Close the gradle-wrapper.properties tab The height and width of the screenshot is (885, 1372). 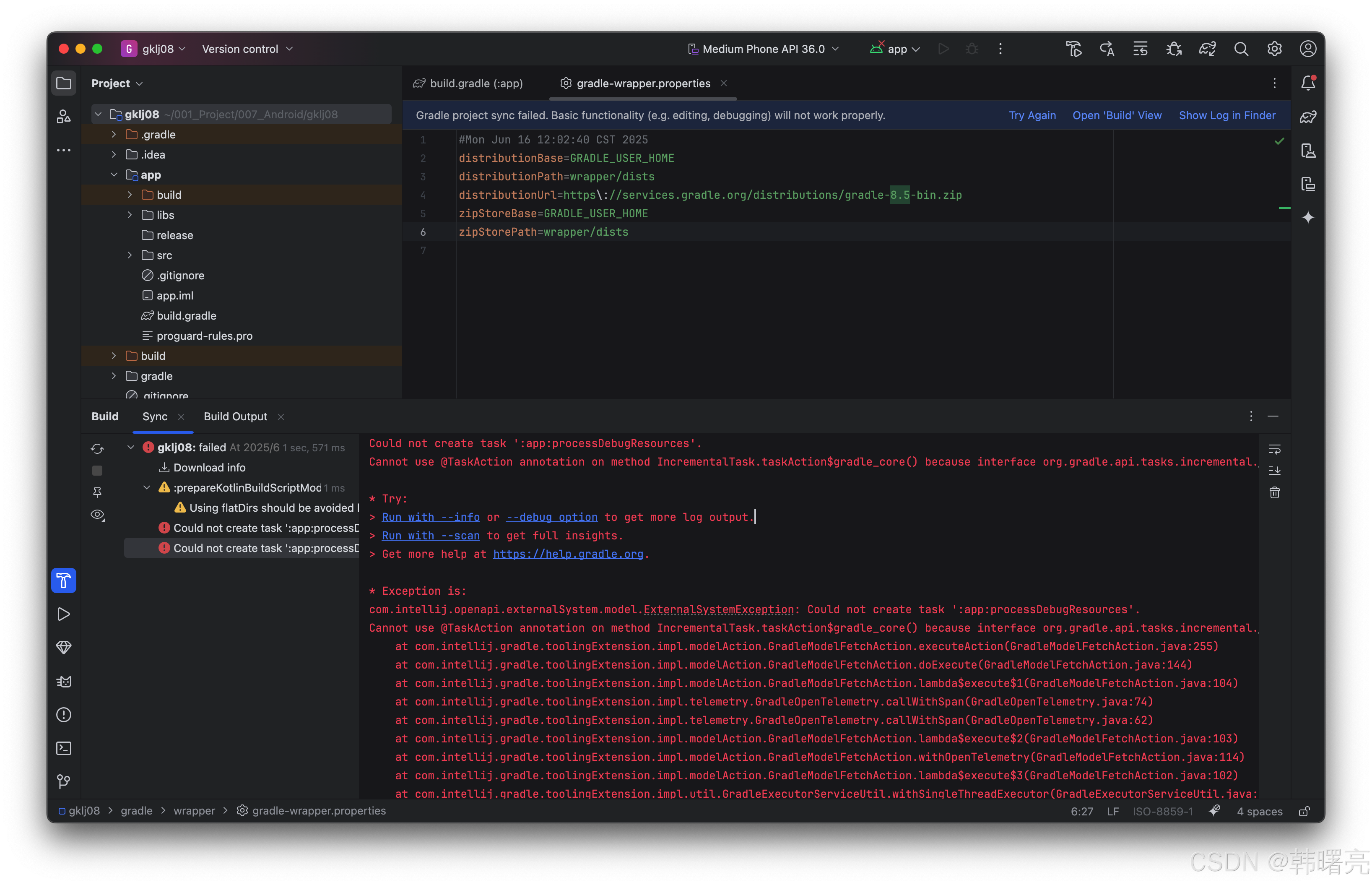(x=724, y=83)
